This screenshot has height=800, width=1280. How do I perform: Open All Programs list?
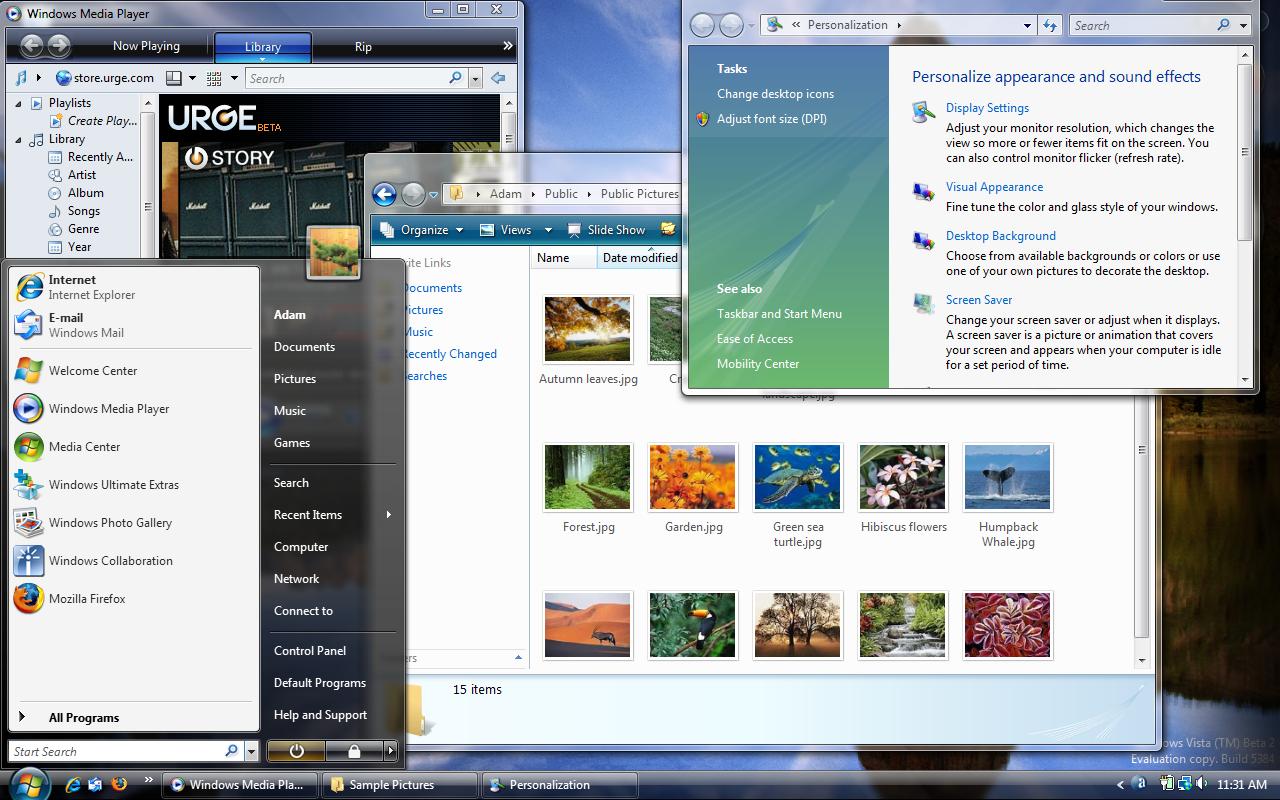(84, 717)
